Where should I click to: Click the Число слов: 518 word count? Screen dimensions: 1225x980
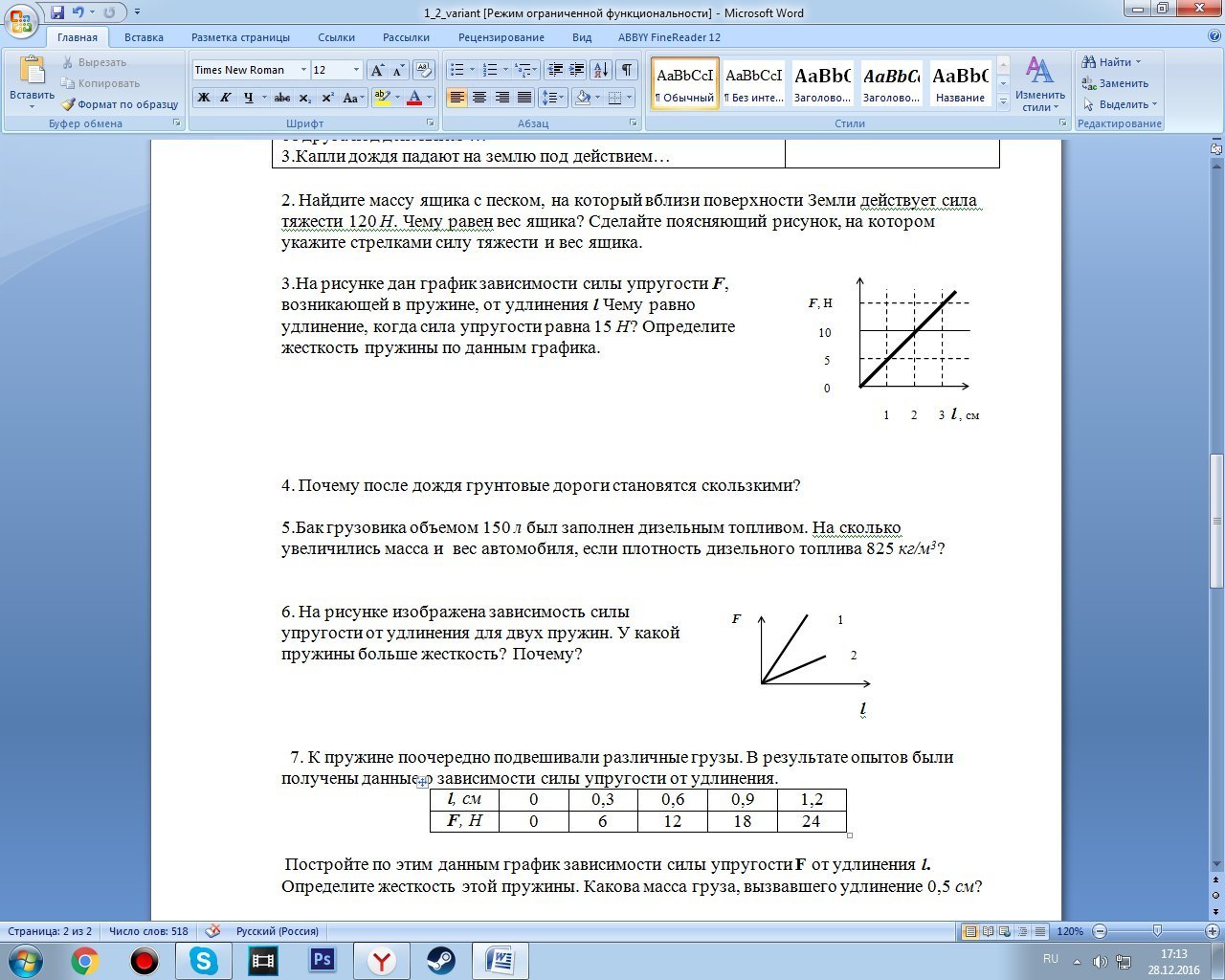coord(148,931)
